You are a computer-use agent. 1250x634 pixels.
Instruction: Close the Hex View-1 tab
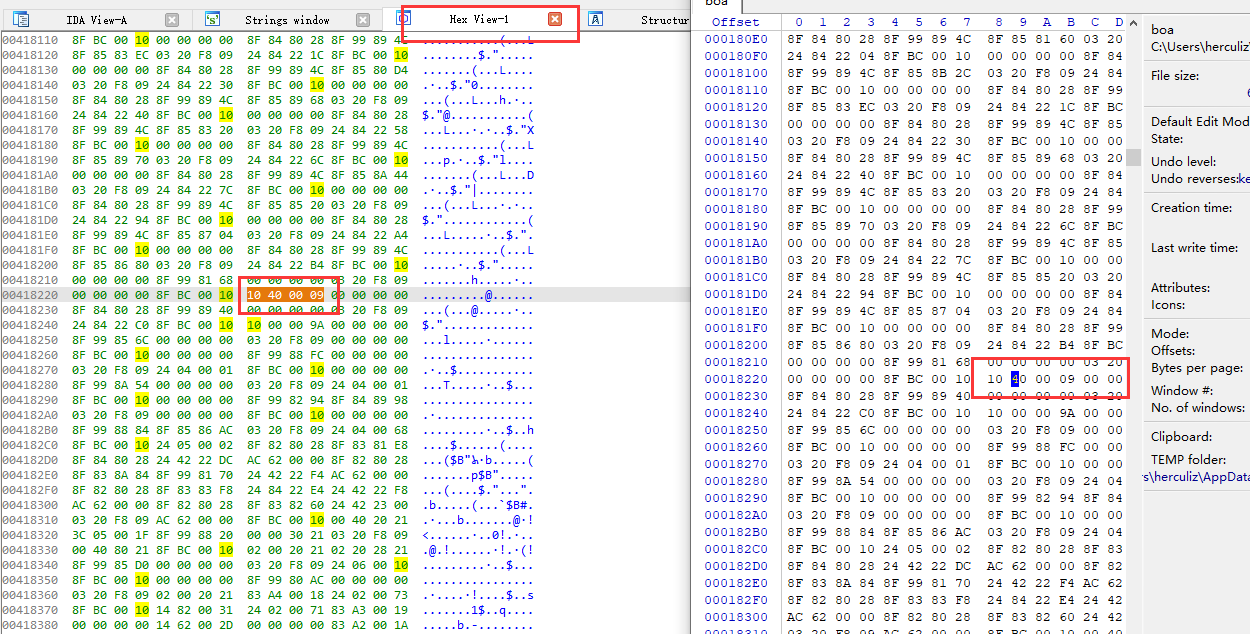click(555, 19)
